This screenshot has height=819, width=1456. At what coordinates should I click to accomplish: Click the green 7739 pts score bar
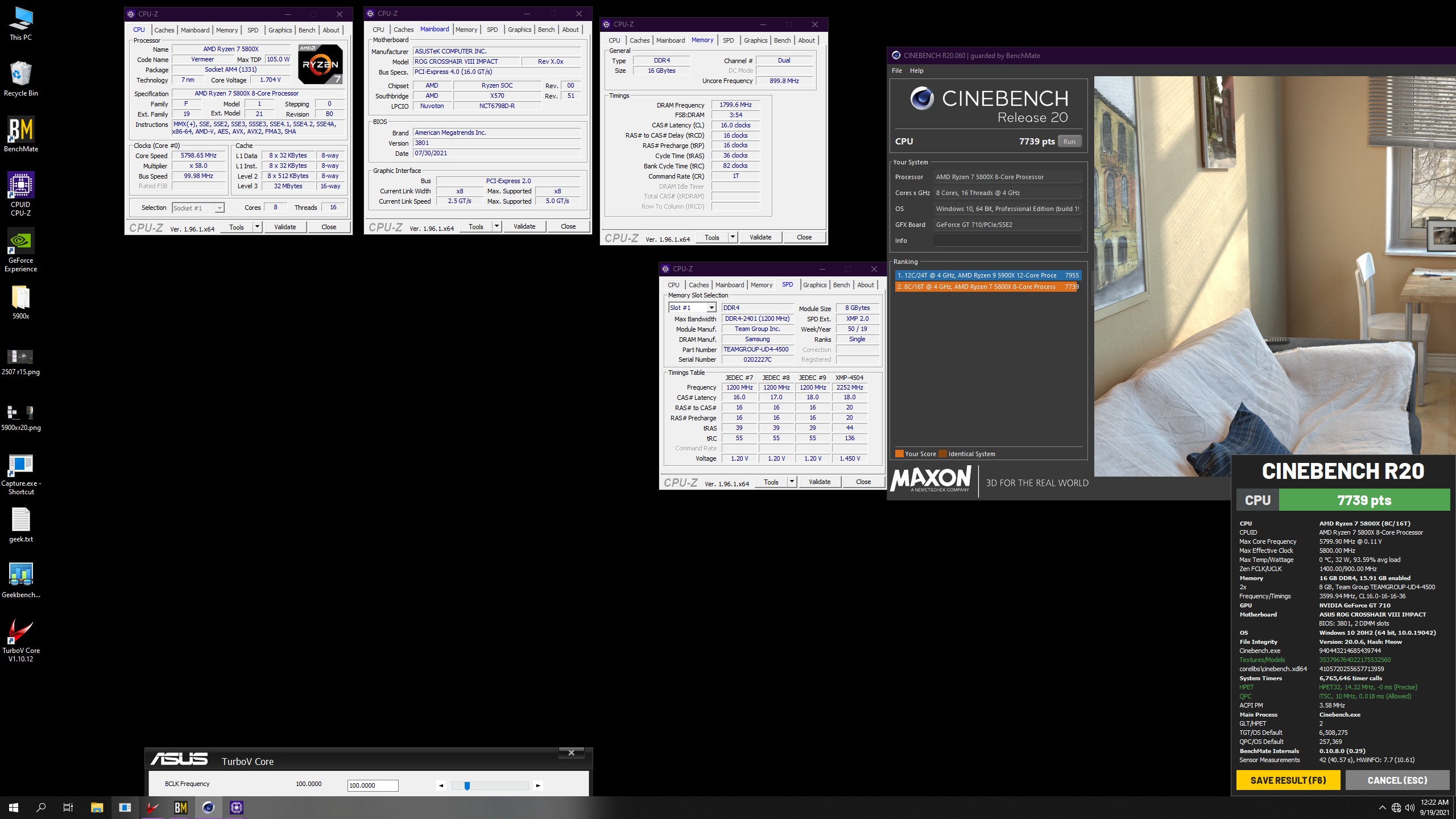(1364, 500)
